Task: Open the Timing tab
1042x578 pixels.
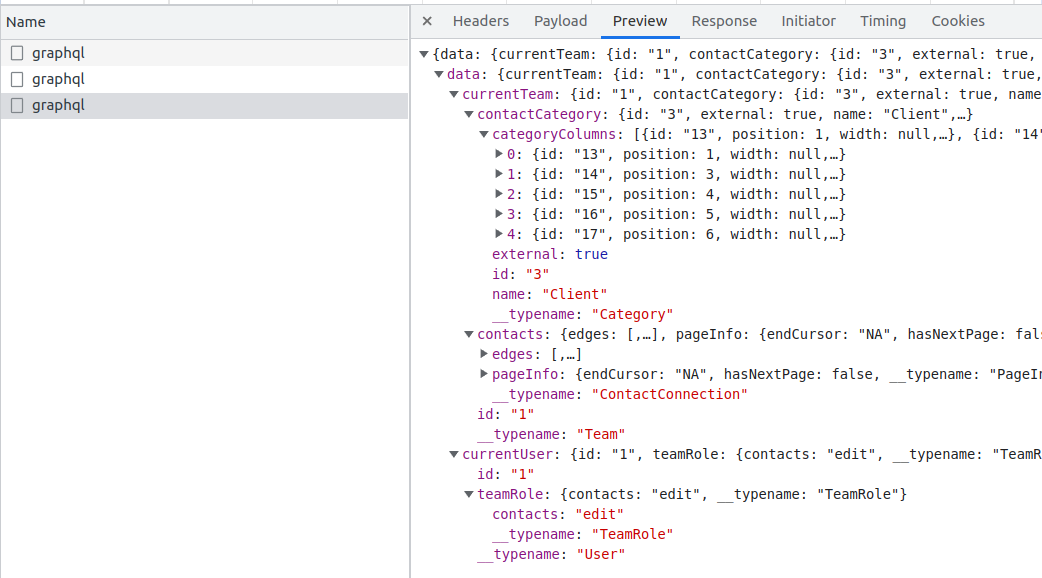Action: pyautogui.click(x=883, y=21)
